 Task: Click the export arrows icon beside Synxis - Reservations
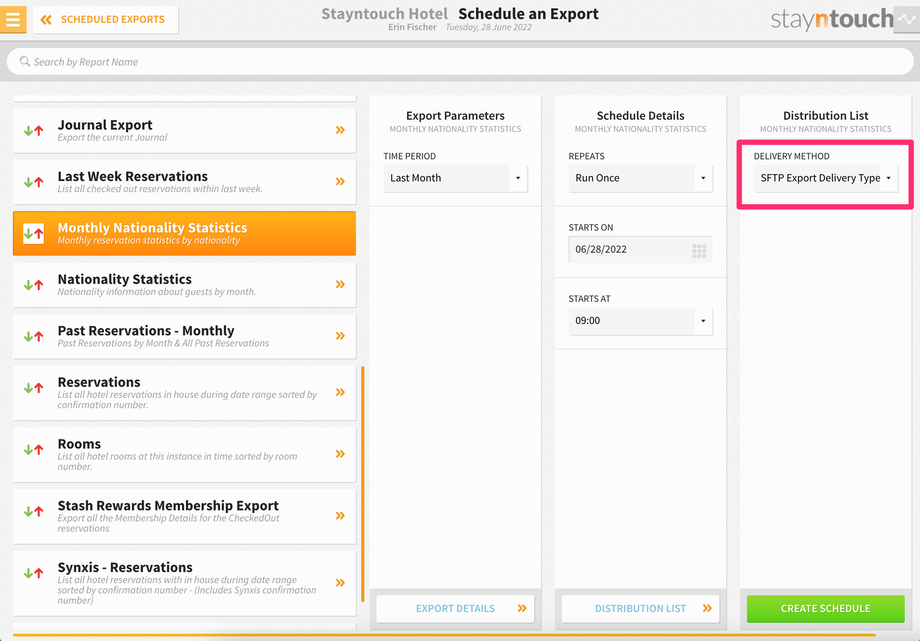33,573
